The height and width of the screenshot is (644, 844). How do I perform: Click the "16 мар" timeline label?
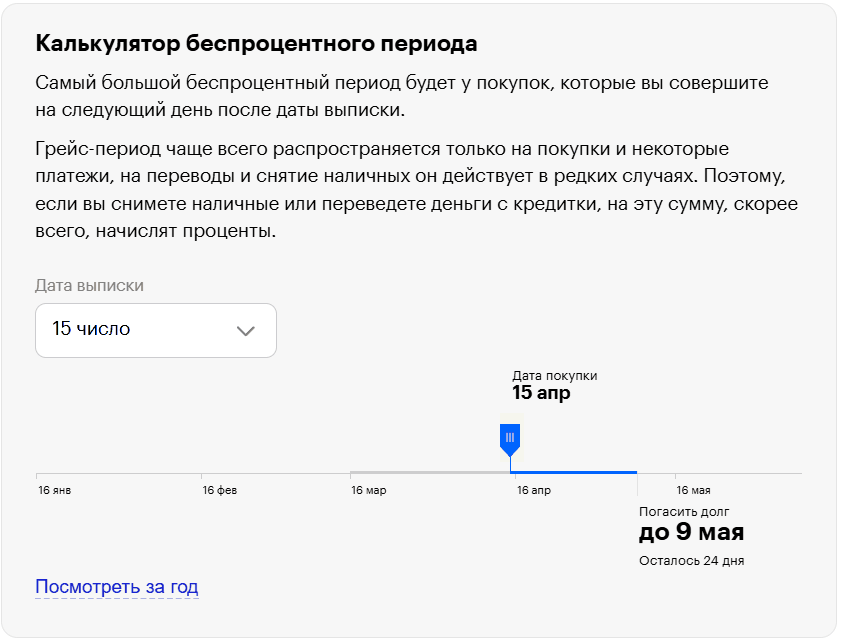point(368,491)
